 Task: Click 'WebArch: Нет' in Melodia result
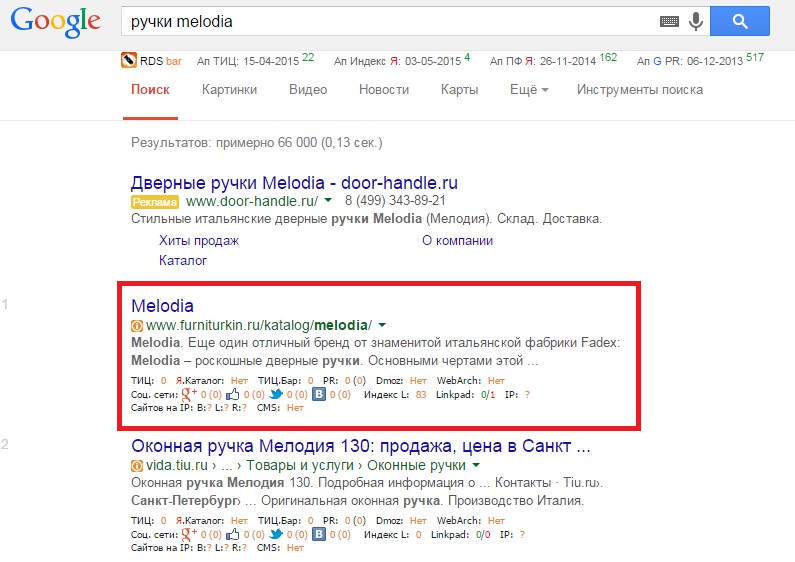pyautogui.click(x=471, y=380)
